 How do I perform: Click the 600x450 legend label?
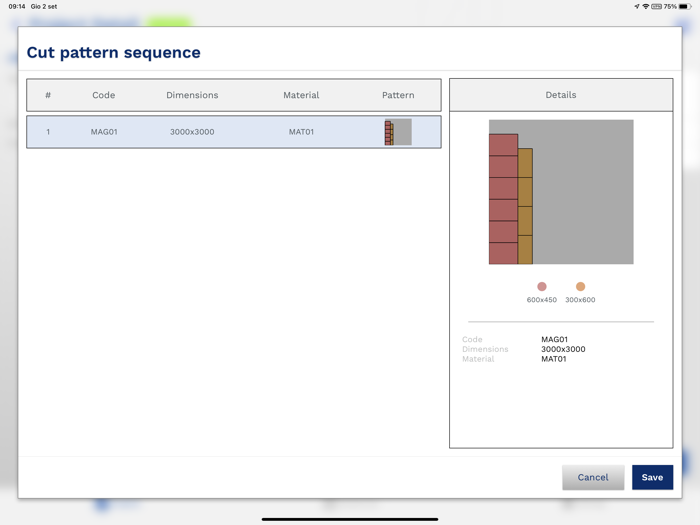pos(542,300)
